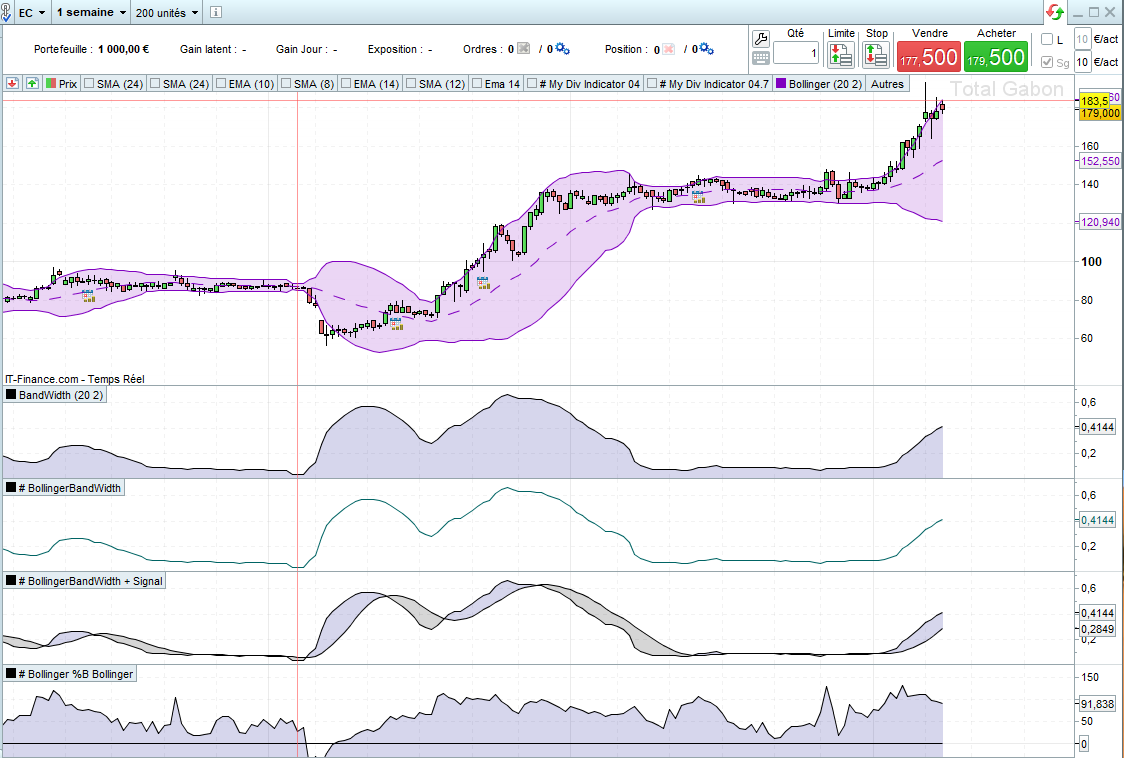Click IT-Finance.com - Temps Réel text

click(x=75, y=379)
